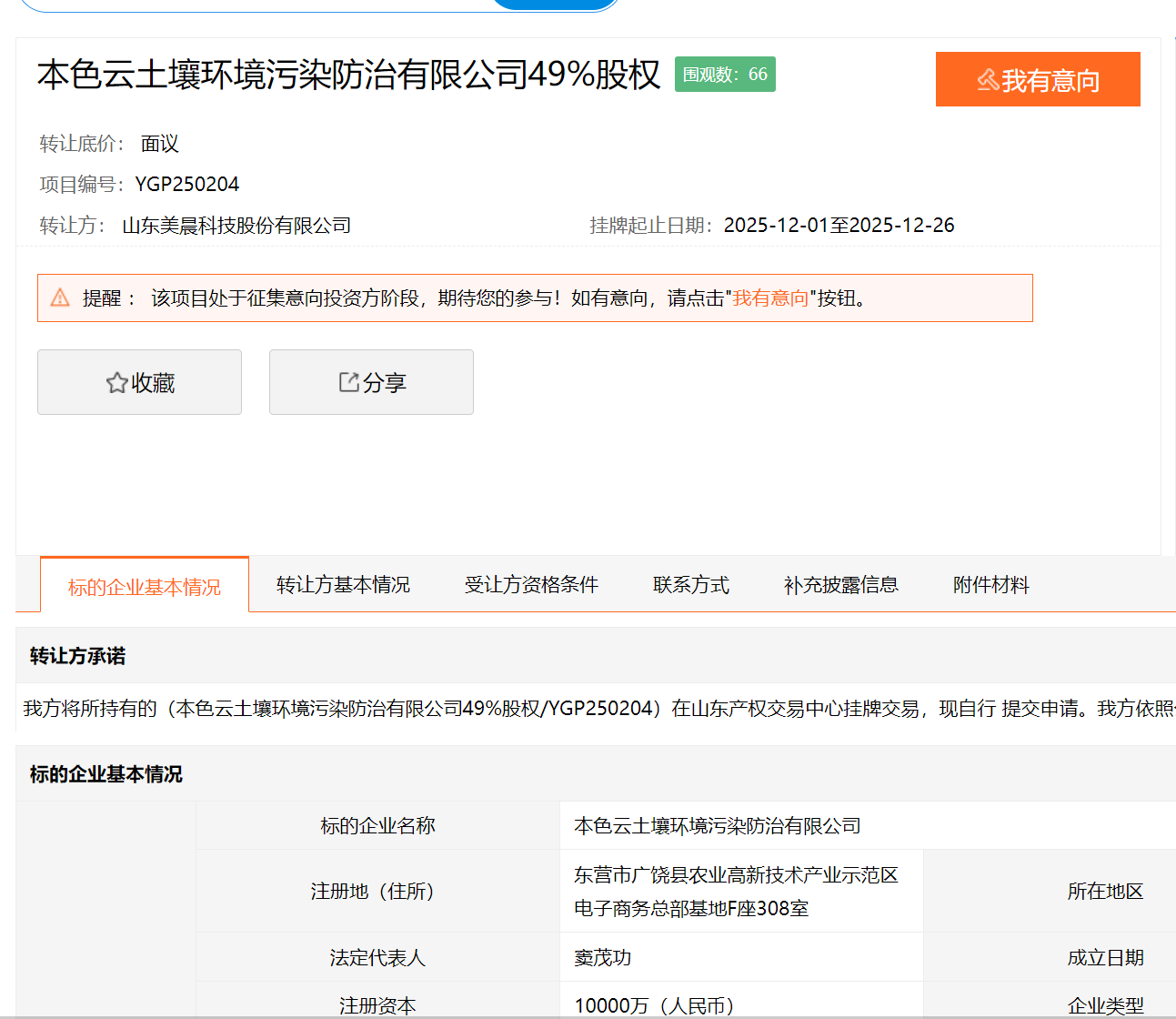Click the project number YGP250204

(187, 185)
